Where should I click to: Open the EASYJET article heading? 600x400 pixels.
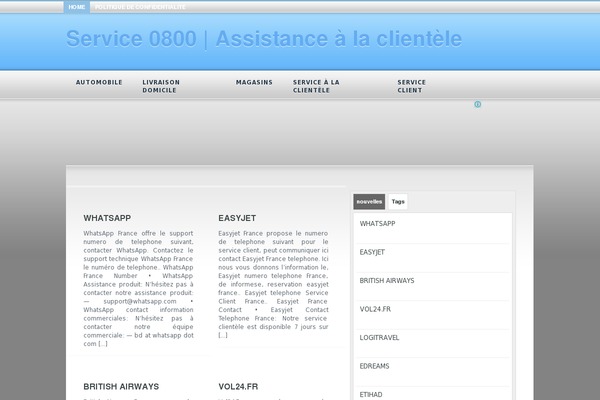(x=237, y=218)
